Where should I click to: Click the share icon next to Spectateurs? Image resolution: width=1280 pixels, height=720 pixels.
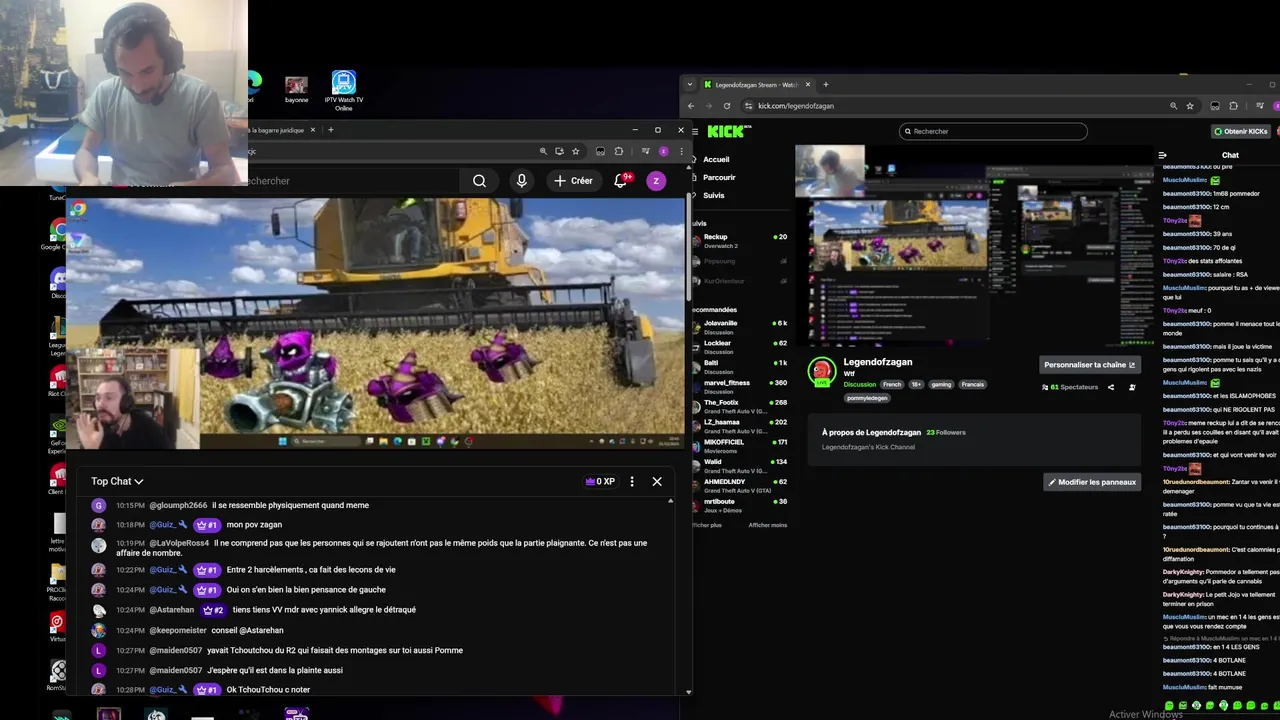1111,387
